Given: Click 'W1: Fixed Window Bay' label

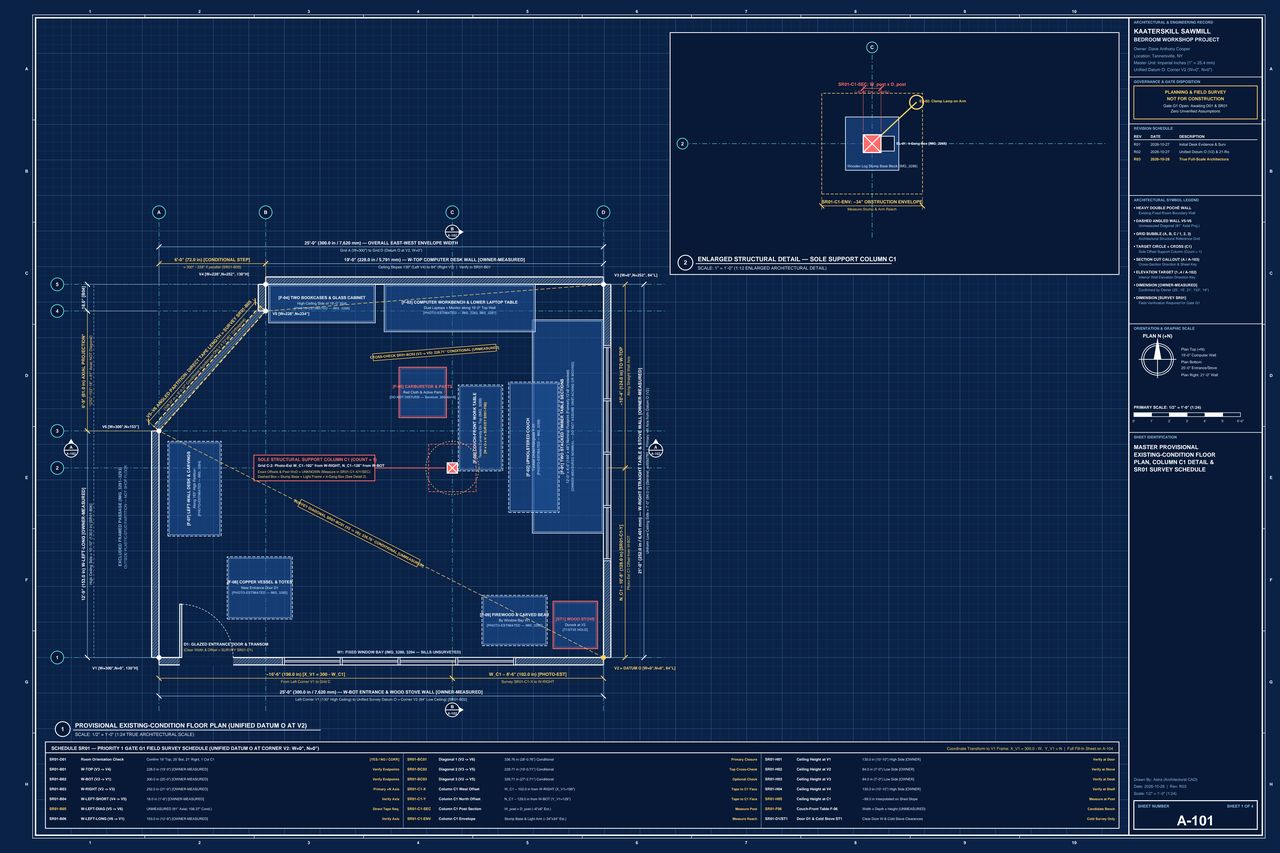Looking at the screenshot, I should [399, 651].
